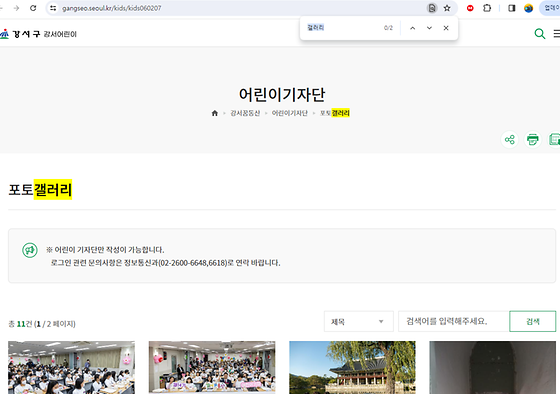
Task: Click the red extension icon in toolbar
Action: coord(470,8)
